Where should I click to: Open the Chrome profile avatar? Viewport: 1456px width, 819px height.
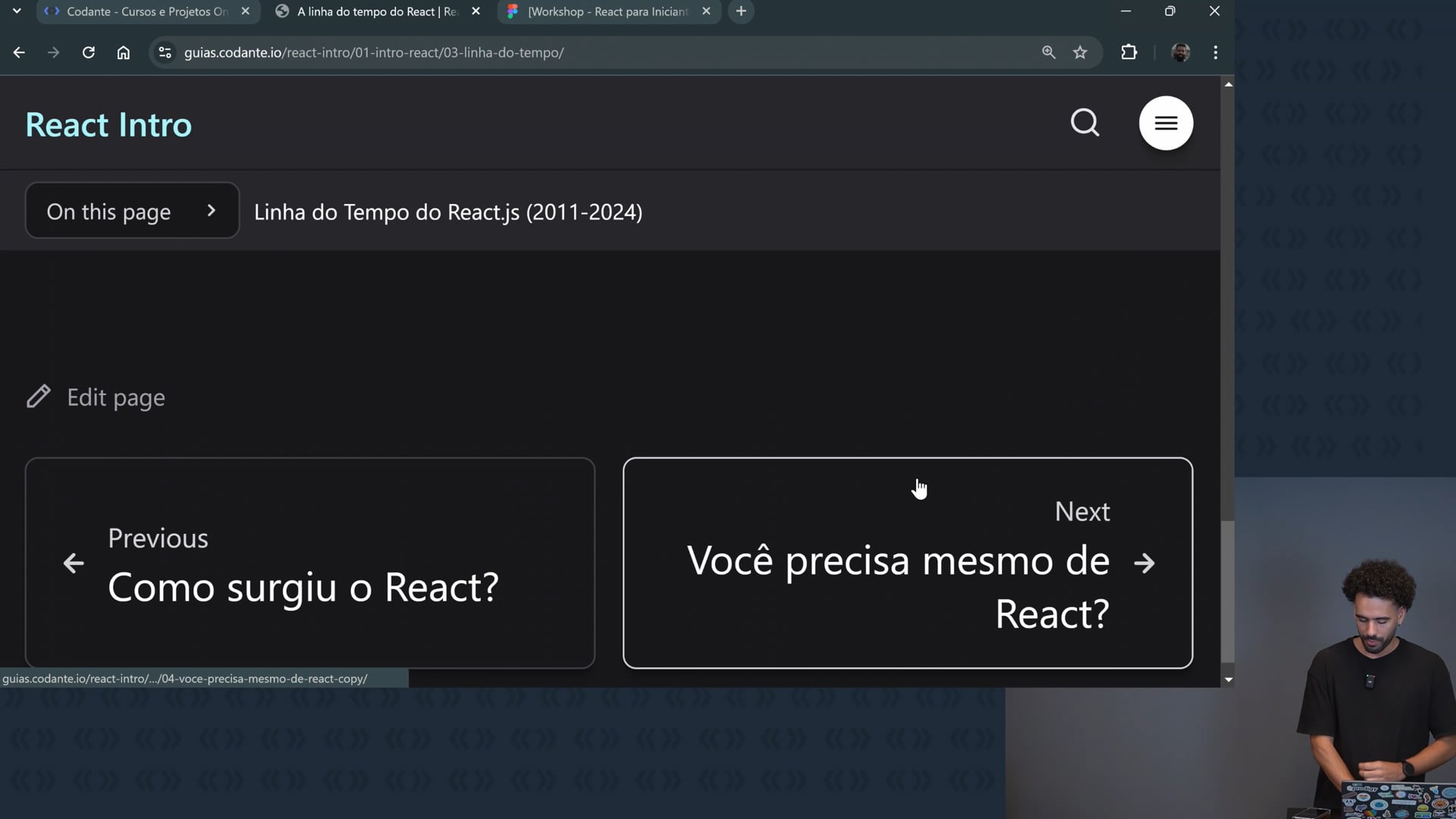pos(1180,52)
